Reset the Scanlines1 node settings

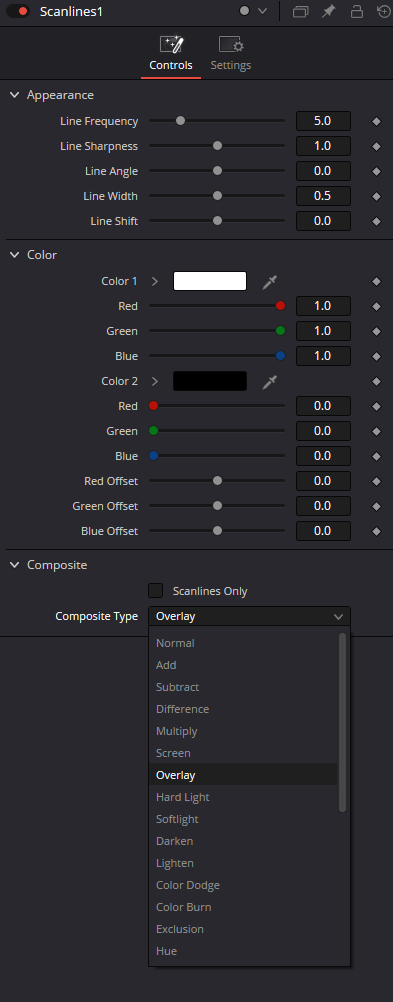tap(384, 12)
